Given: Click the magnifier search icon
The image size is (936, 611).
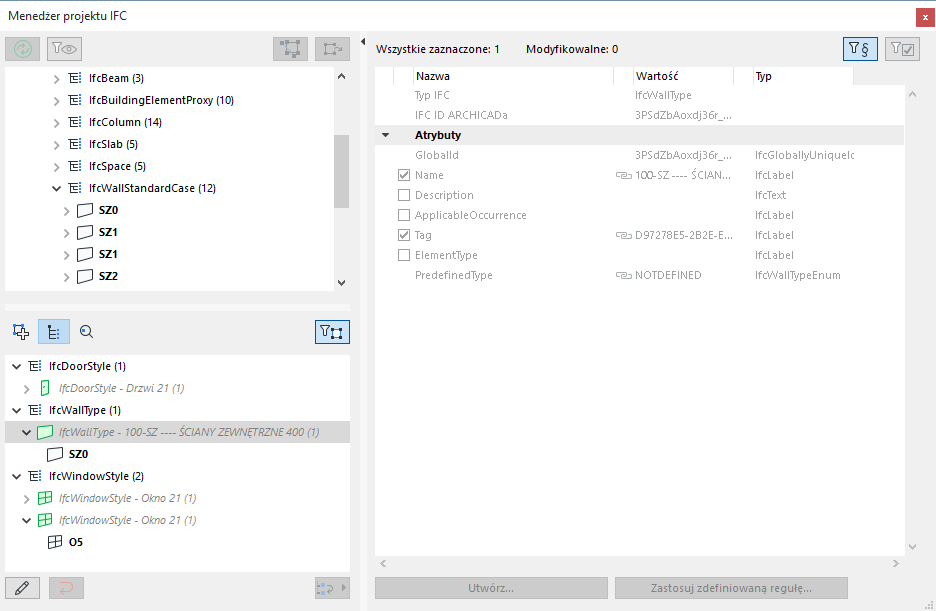Looking at the screenshot, I should point(87,332).
